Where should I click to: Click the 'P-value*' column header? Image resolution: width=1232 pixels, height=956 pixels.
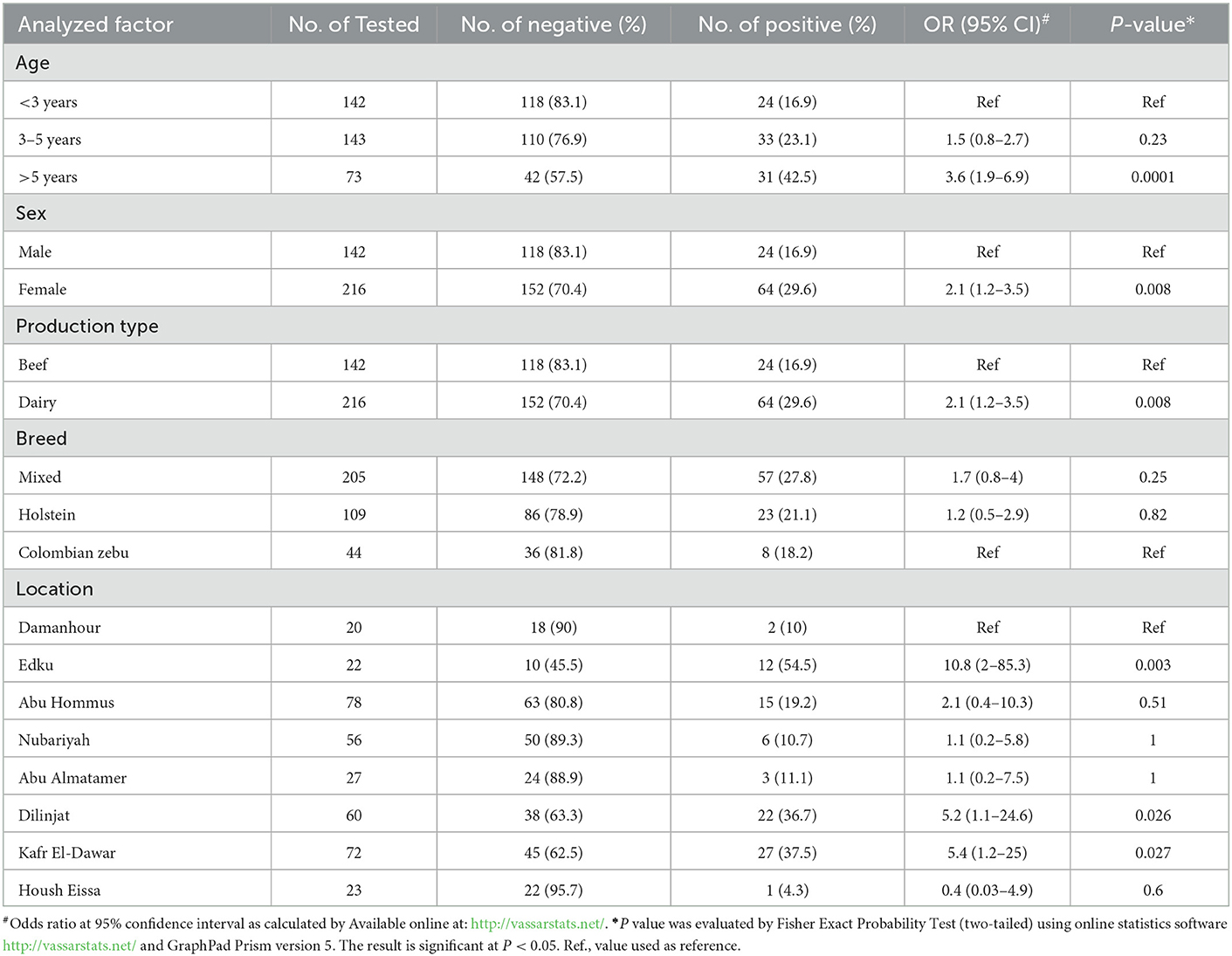[1153, 24]
